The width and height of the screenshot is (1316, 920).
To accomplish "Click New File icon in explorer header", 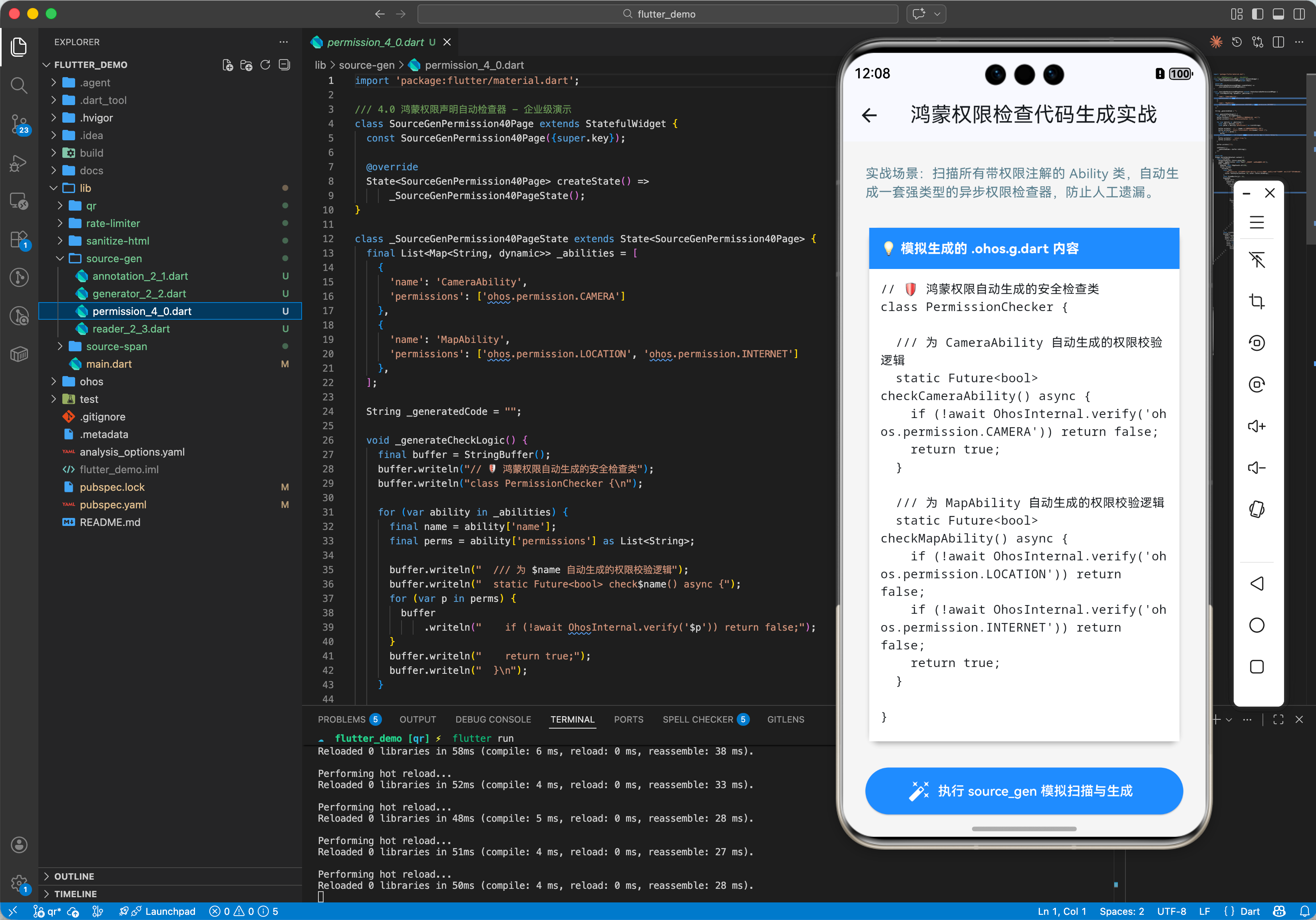I will coord(228,65).
